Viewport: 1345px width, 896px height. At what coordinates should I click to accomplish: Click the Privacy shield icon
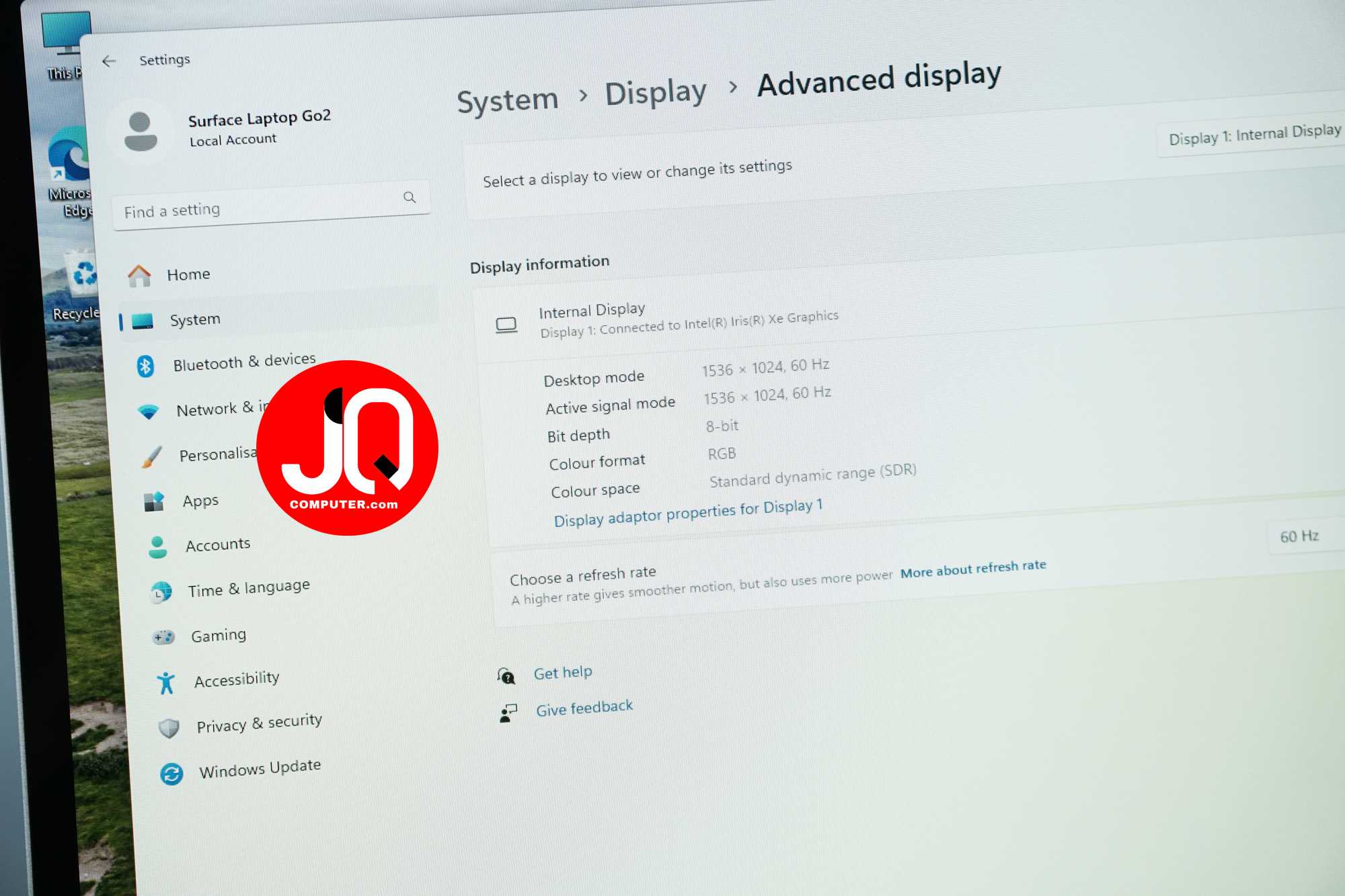(169, 728)
